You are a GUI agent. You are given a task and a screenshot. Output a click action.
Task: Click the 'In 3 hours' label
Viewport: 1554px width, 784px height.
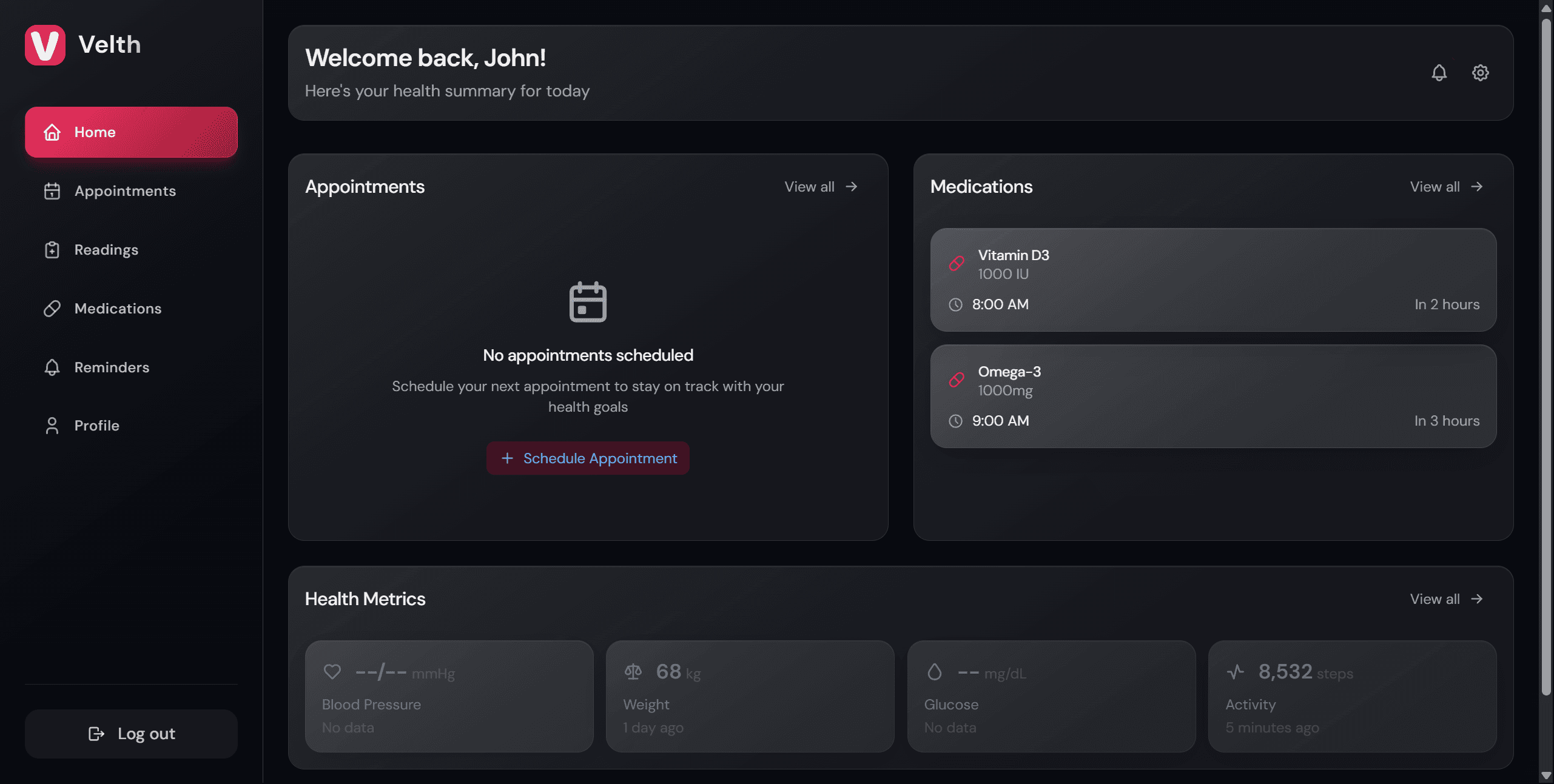[x=1447, y=421]
